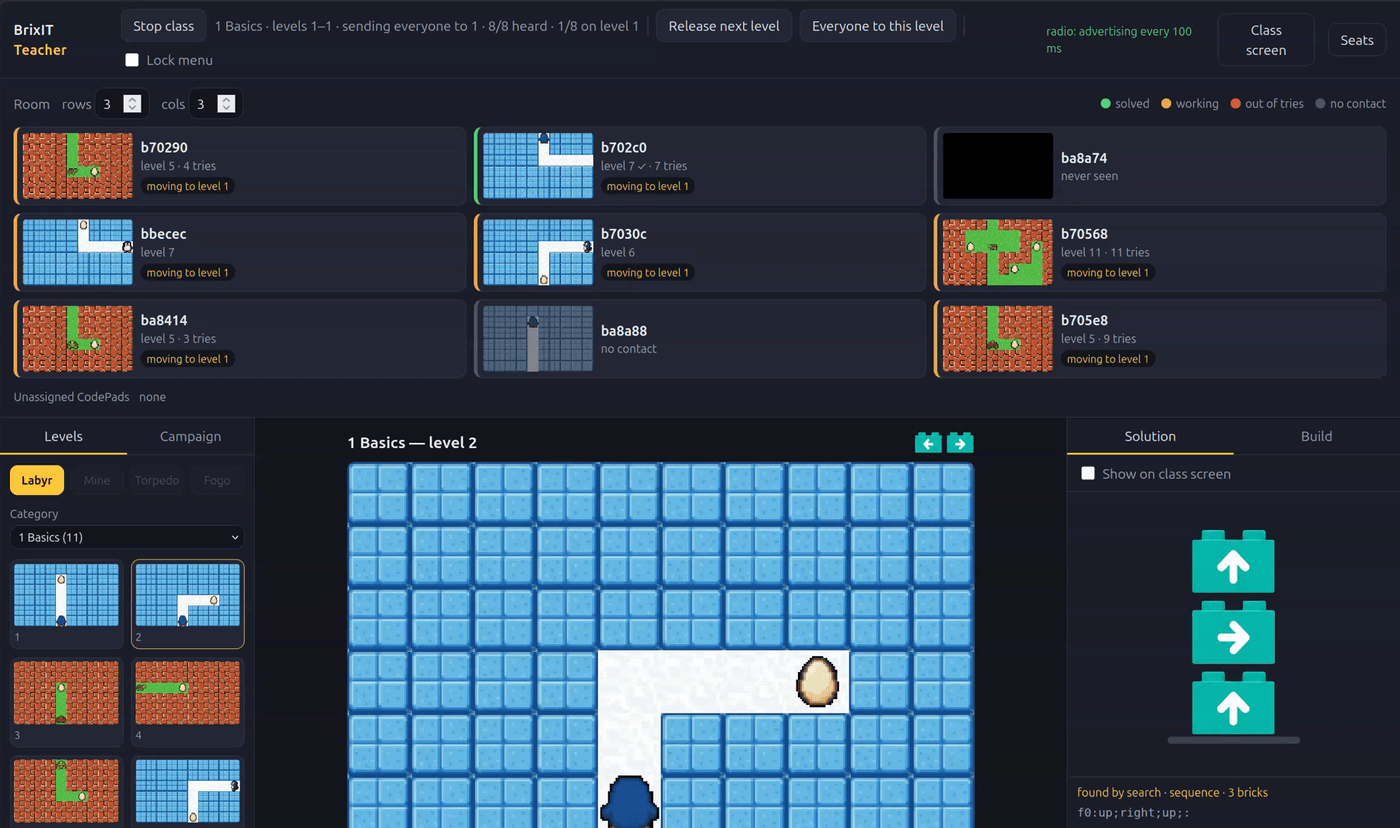Click student ba8a88's greyed-out thumbnail
The width and height of the screenshot is (1400, 828).
(x=538, y=339)
